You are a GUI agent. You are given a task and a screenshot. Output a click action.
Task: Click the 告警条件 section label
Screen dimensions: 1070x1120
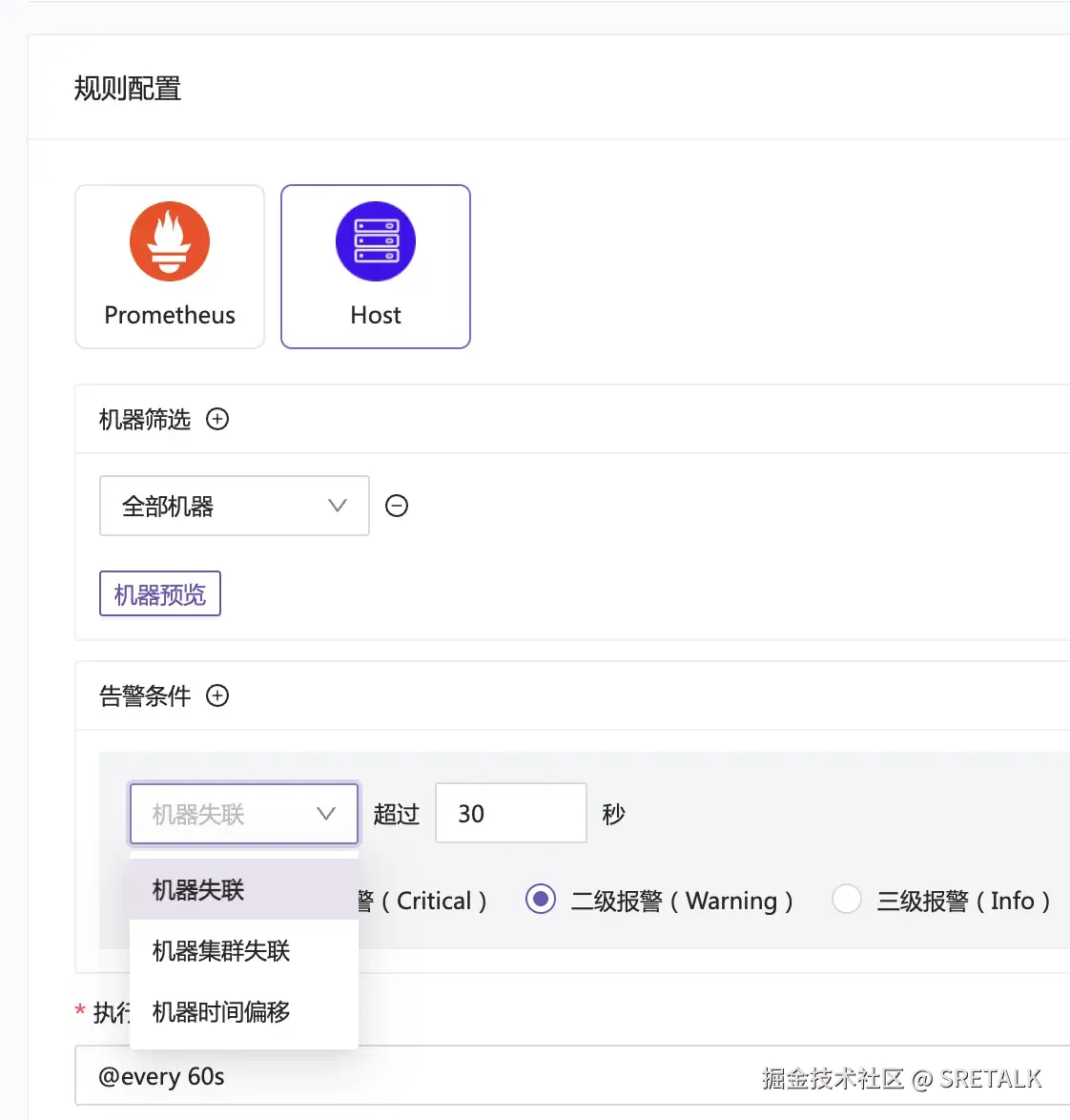pos(145,695)
